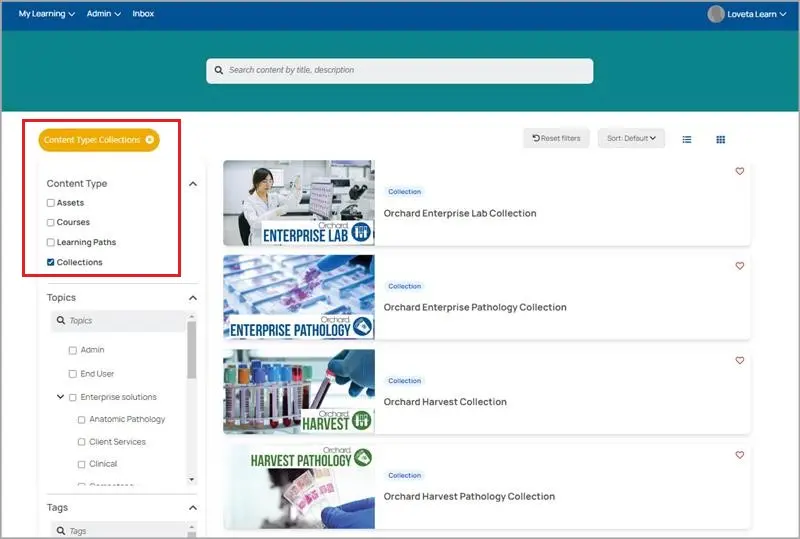Open the Sort: Default dropdown
The image size is (800, 539).
pos(631,138)
